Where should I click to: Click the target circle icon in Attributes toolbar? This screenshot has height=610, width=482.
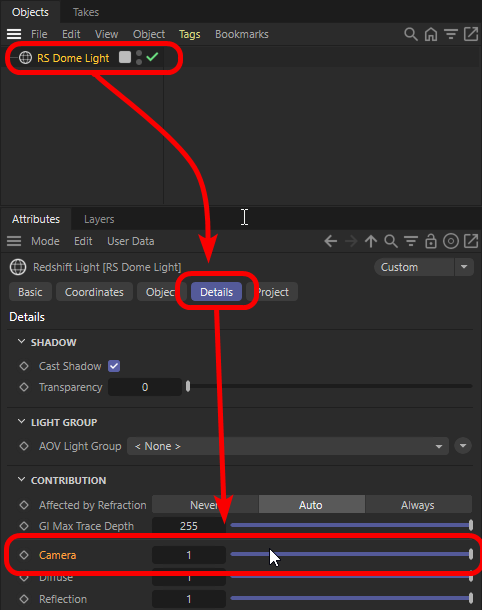tap(451, 241)
